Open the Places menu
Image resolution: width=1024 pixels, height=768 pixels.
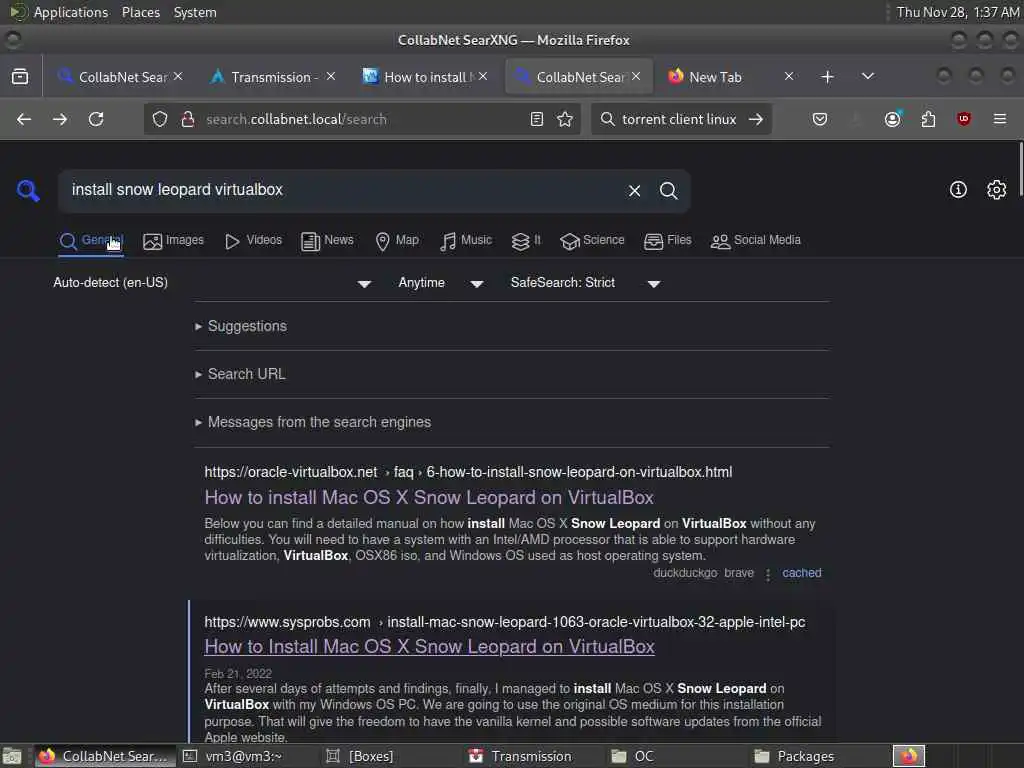140,12
